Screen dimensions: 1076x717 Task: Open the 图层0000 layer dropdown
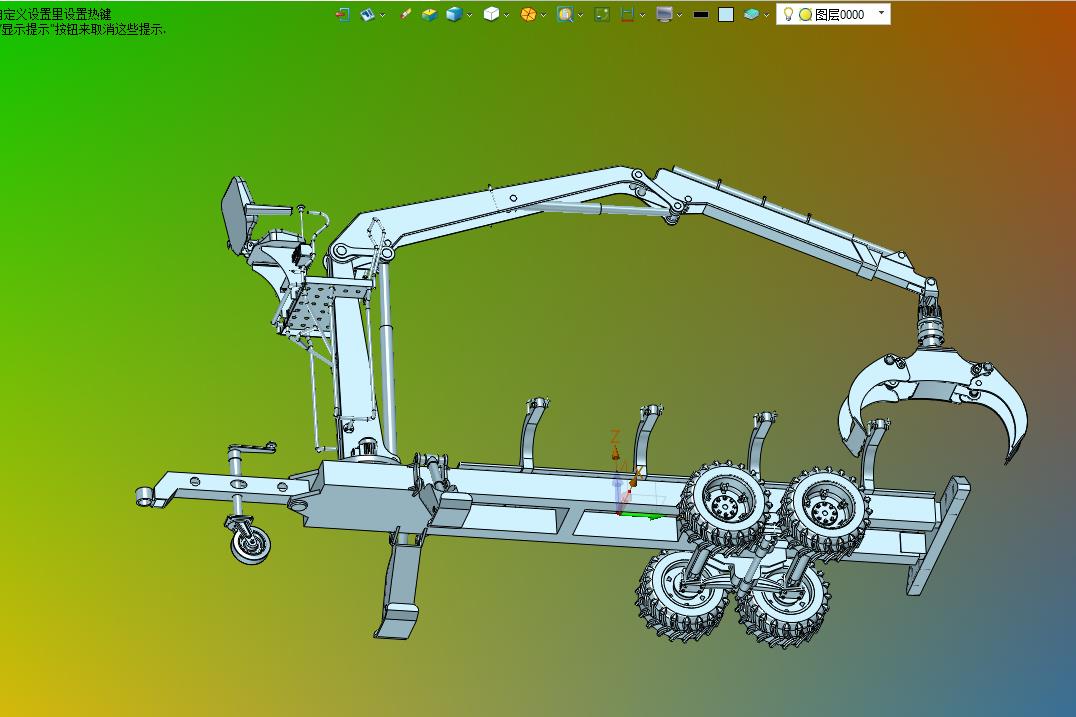(882, 13)
